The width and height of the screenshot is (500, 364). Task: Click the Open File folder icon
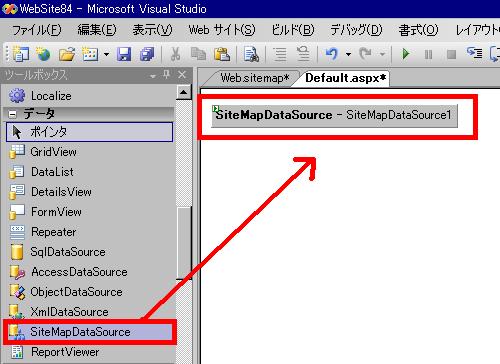click(x=67, y=54)
